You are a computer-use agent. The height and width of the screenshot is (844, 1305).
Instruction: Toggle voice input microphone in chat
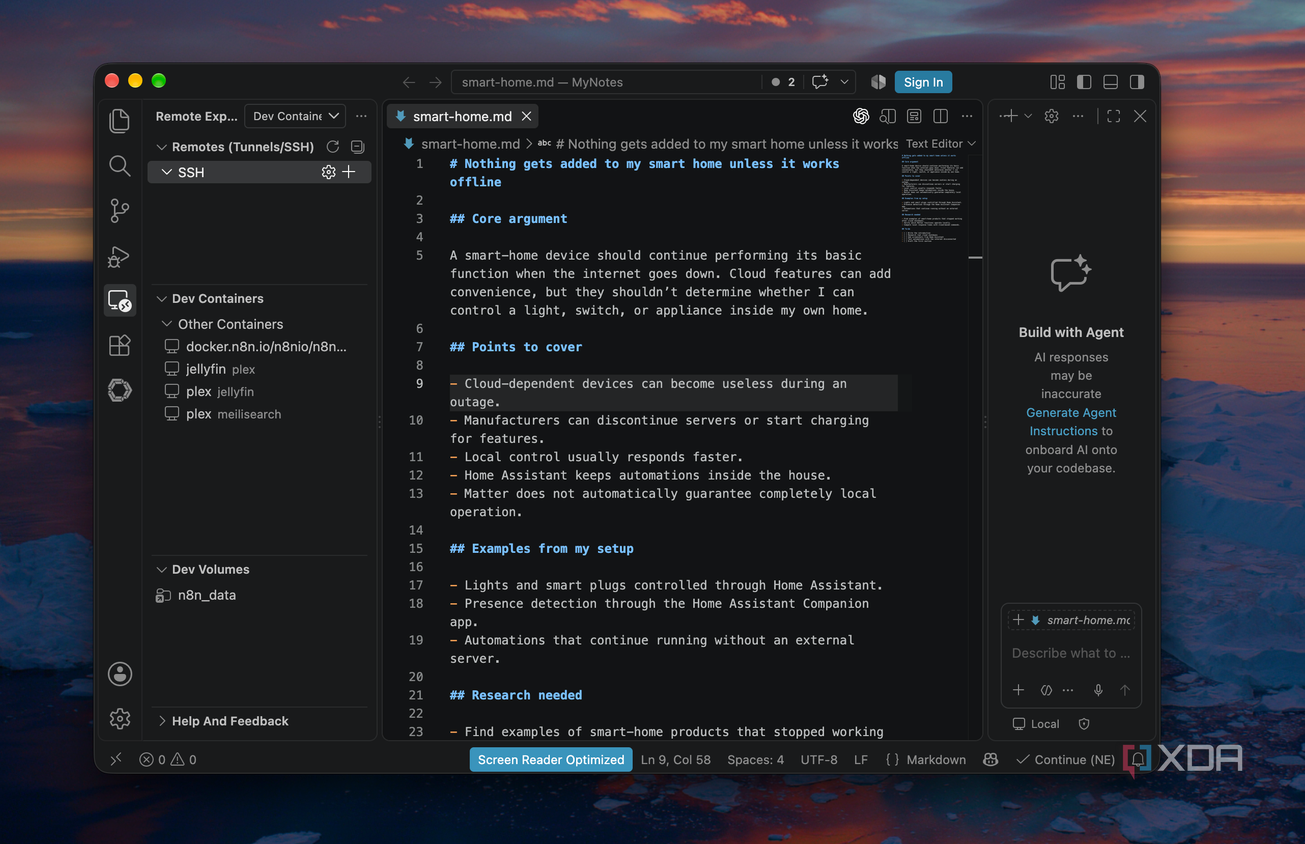click(1098, 690)
